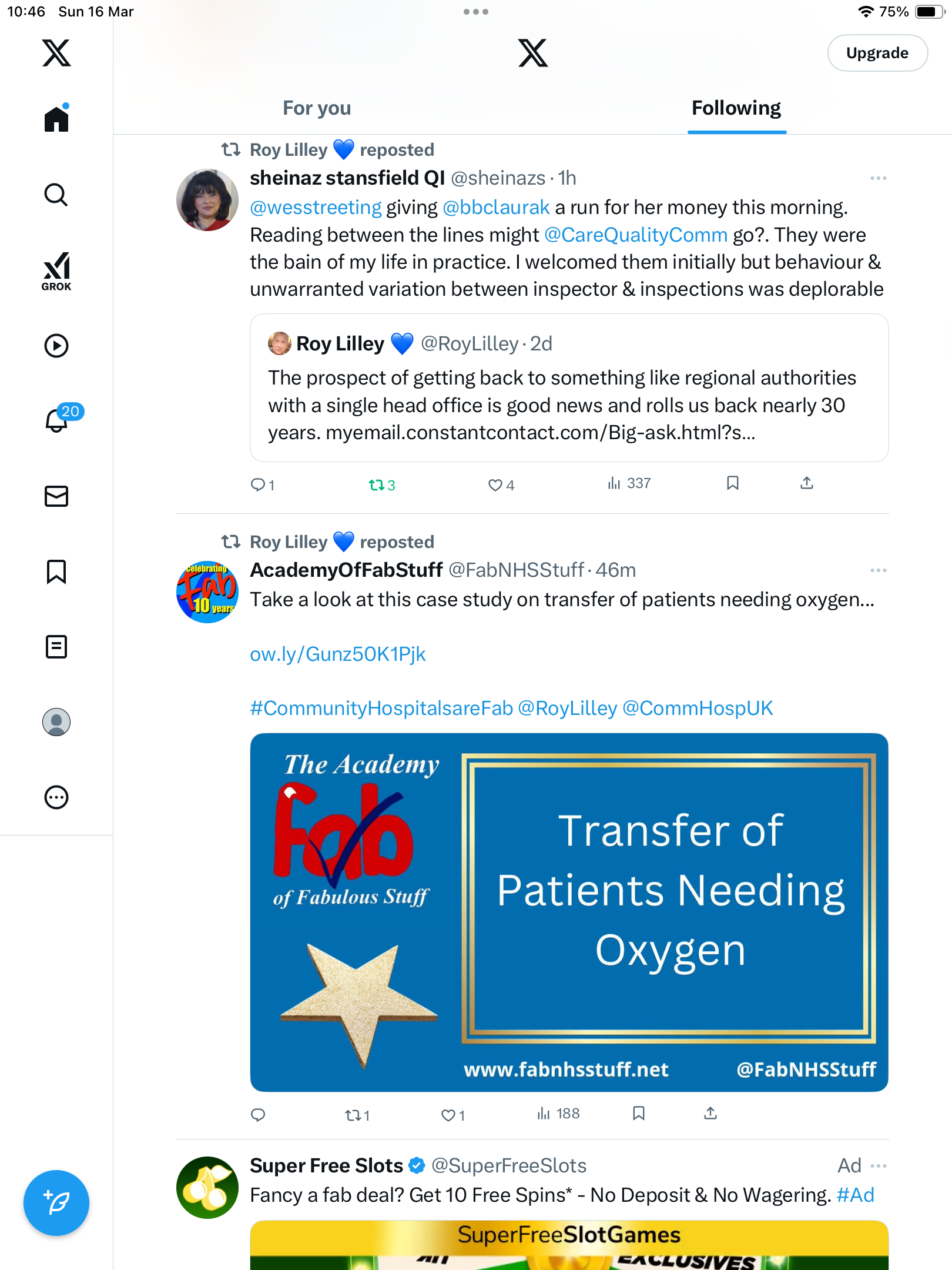Open the Bookmarks sidebar icon

[x=56, y=571]
